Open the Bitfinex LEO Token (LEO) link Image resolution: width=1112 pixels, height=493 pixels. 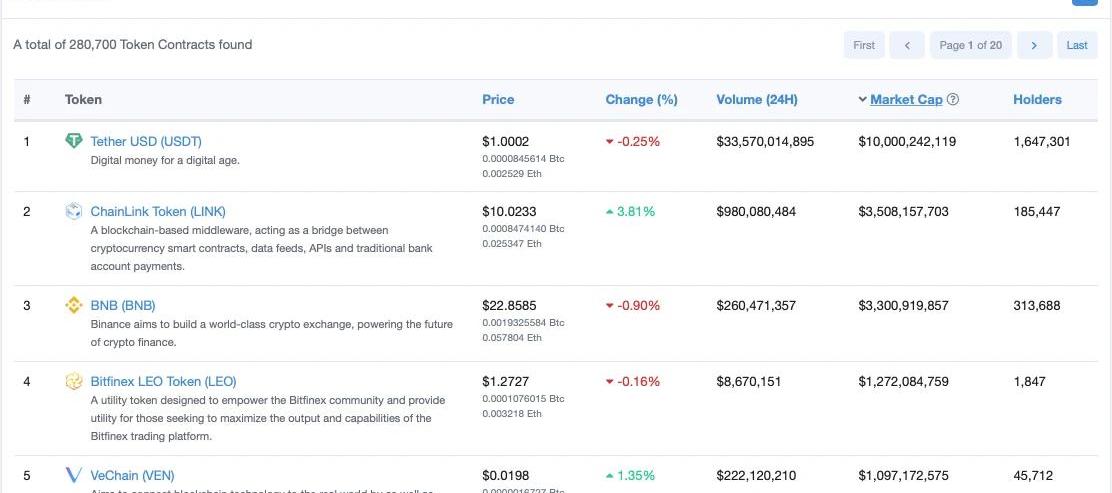pyautogui.click(x=163, y=382)
